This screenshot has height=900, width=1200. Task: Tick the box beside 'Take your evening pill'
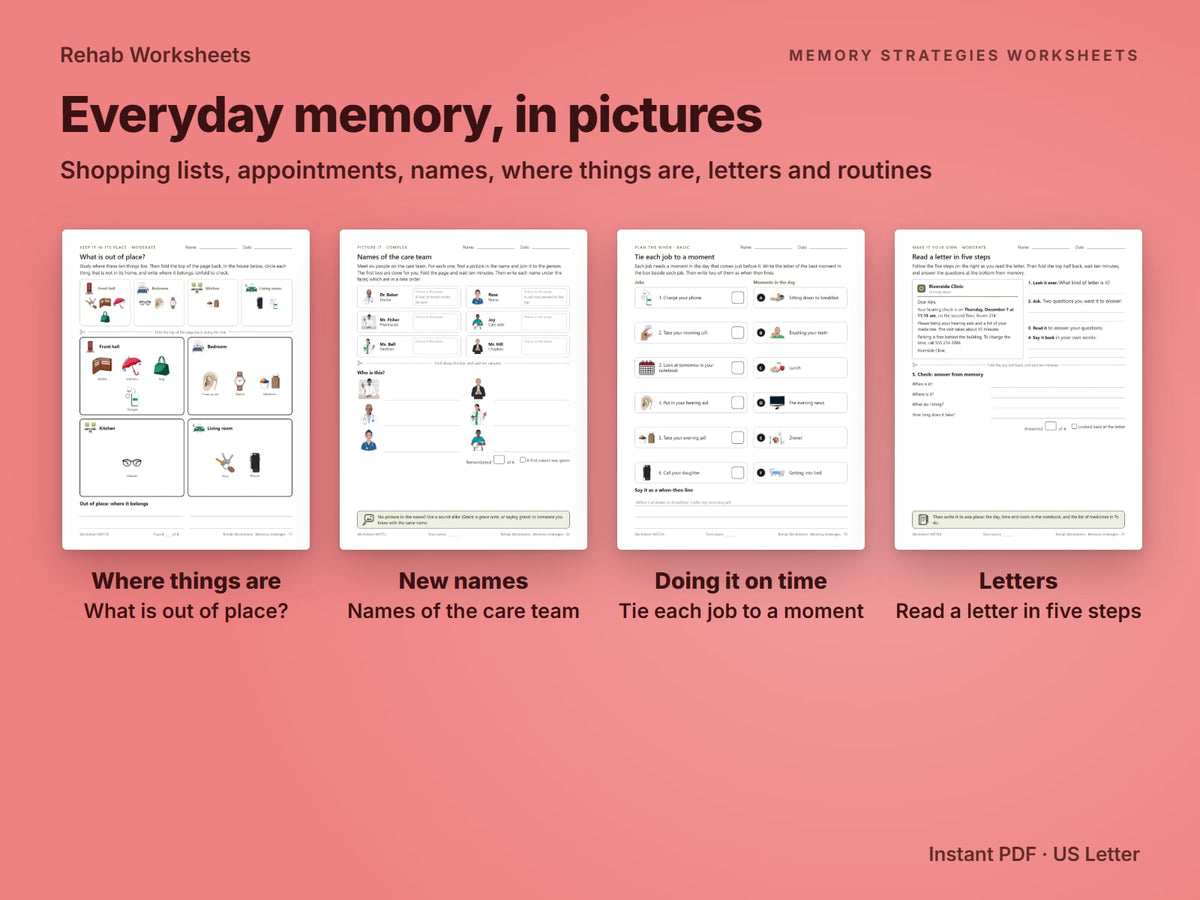(x=738, y=438)
